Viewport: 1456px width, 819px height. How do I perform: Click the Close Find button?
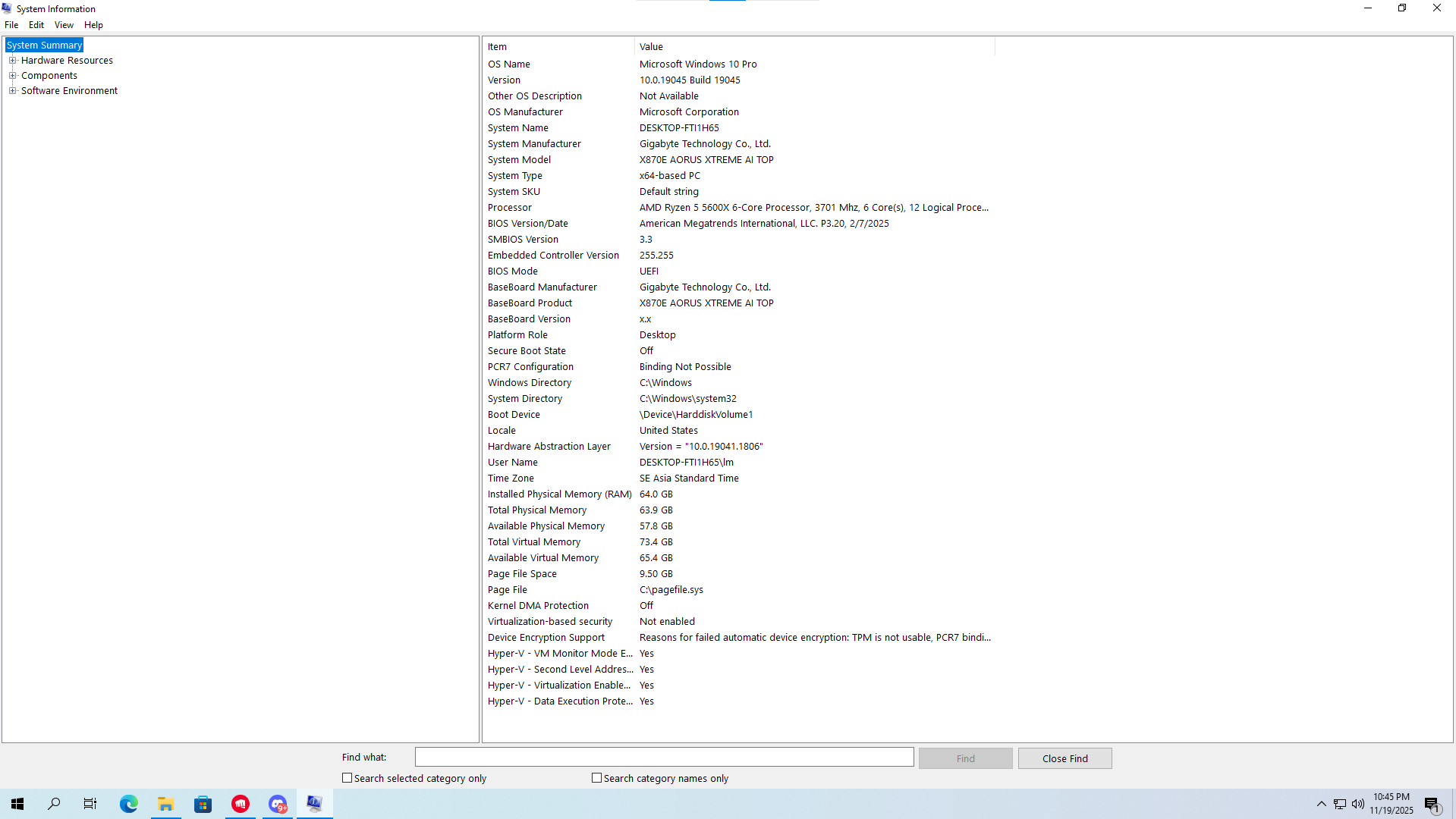[x=1064, y=758]
